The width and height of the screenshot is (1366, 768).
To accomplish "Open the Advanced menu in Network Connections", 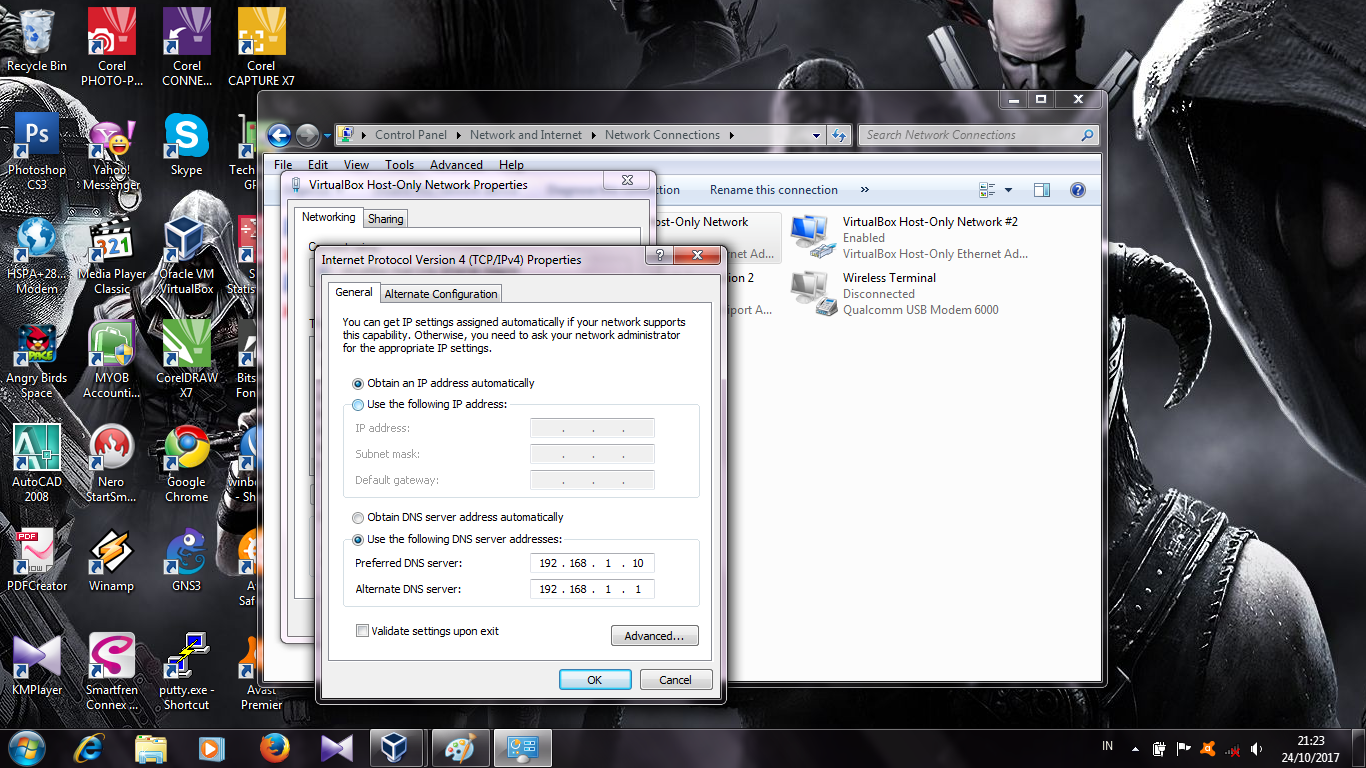I will [456, 165].
